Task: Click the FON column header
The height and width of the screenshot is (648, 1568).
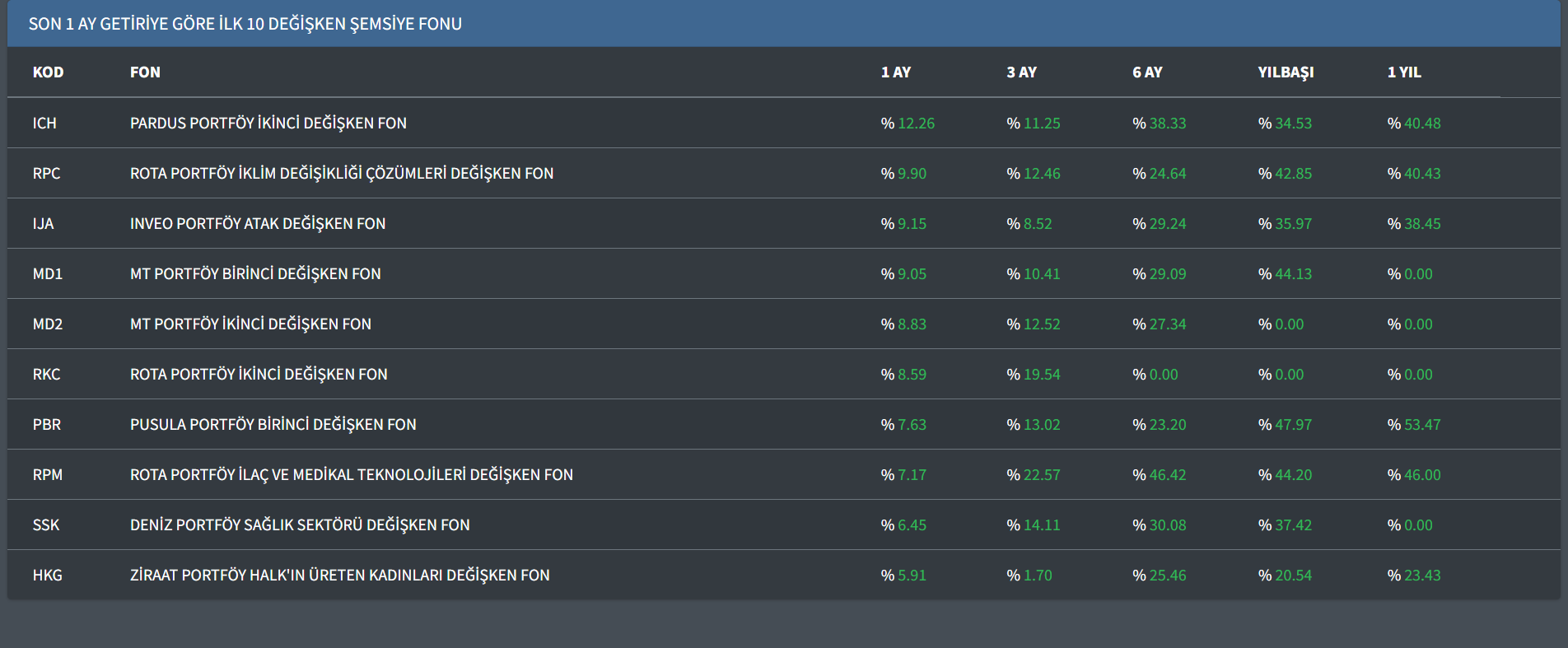Action: (145, 72)
